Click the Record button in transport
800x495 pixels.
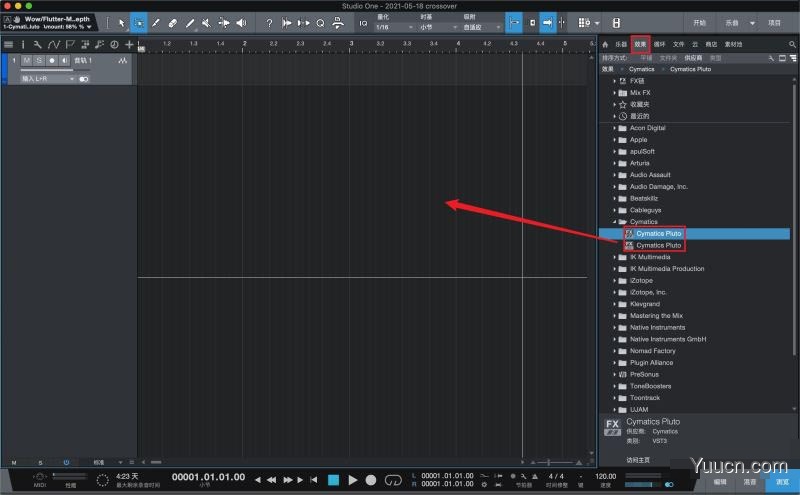coord(371,480)
